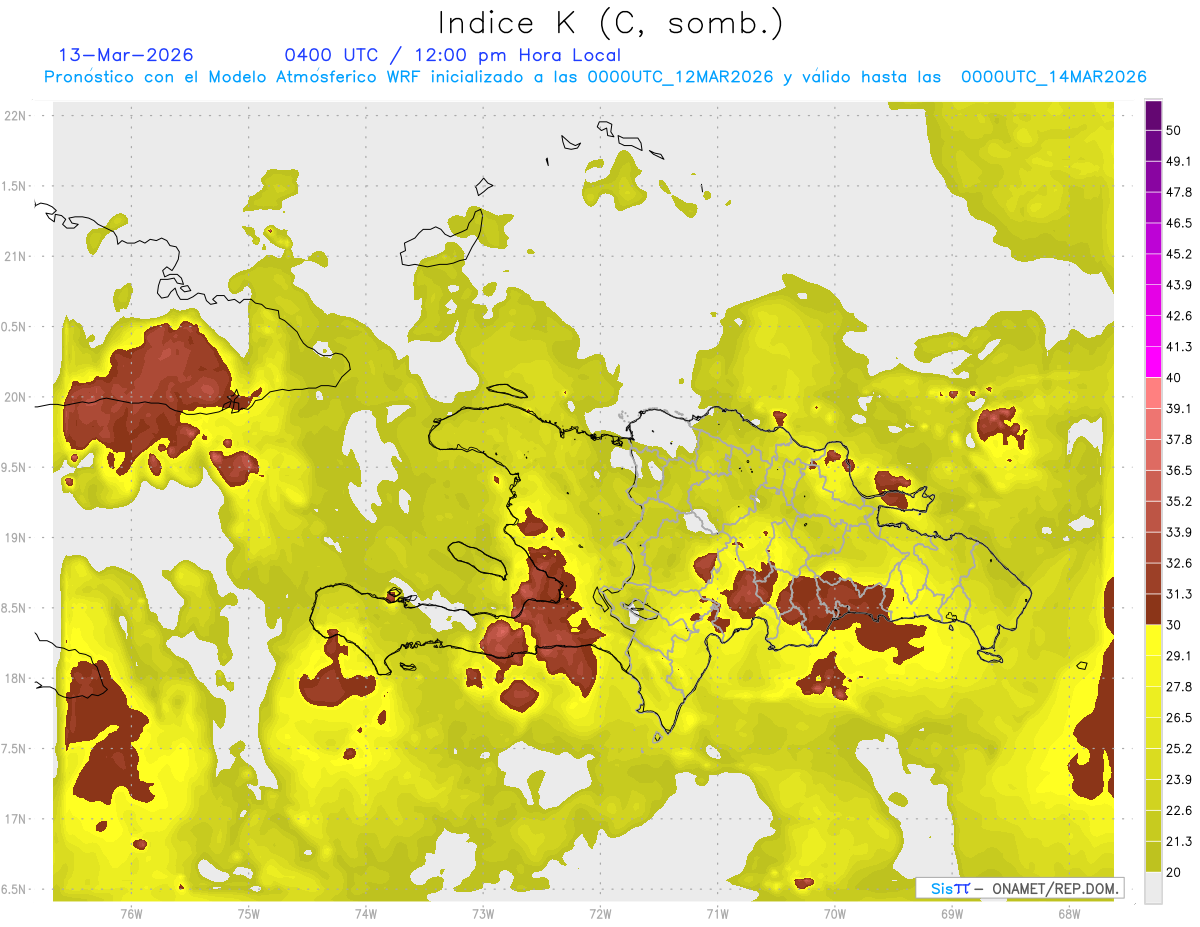
Task: Click the color bar value '41.3'
Action: click(1179, 347)
